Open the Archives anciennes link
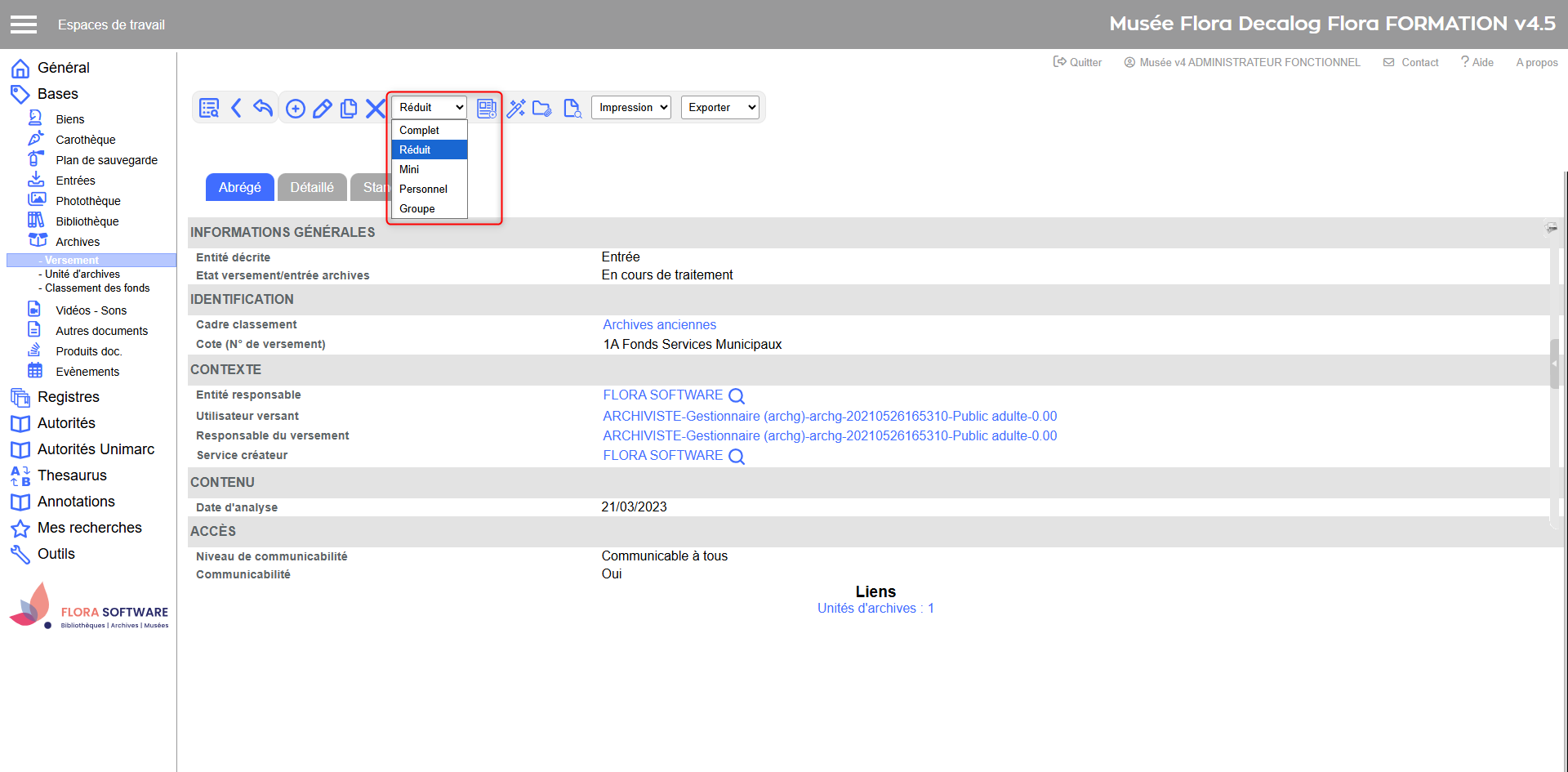 click(x=659, y=325)
